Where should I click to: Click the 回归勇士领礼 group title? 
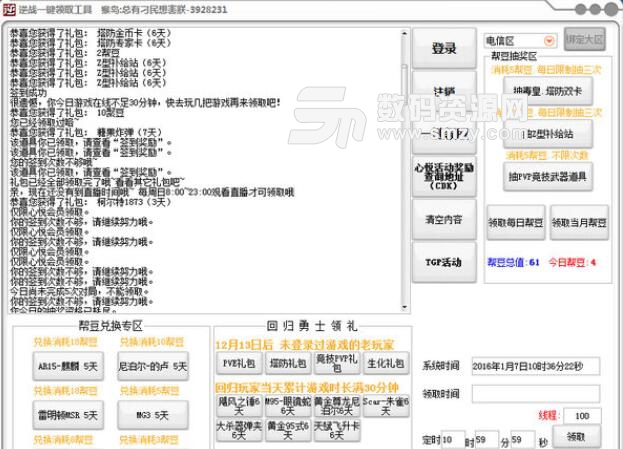(312, 326)
